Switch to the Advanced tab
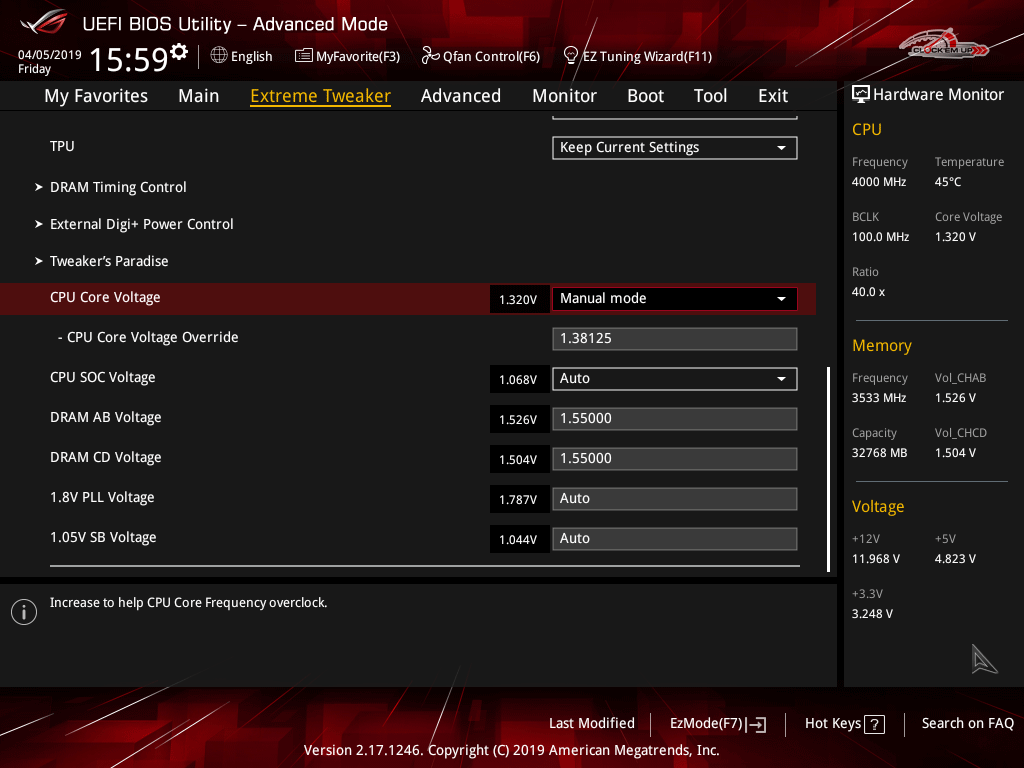Image resolution: width=1024 pixels, height=768 pixels. [460, 96]
